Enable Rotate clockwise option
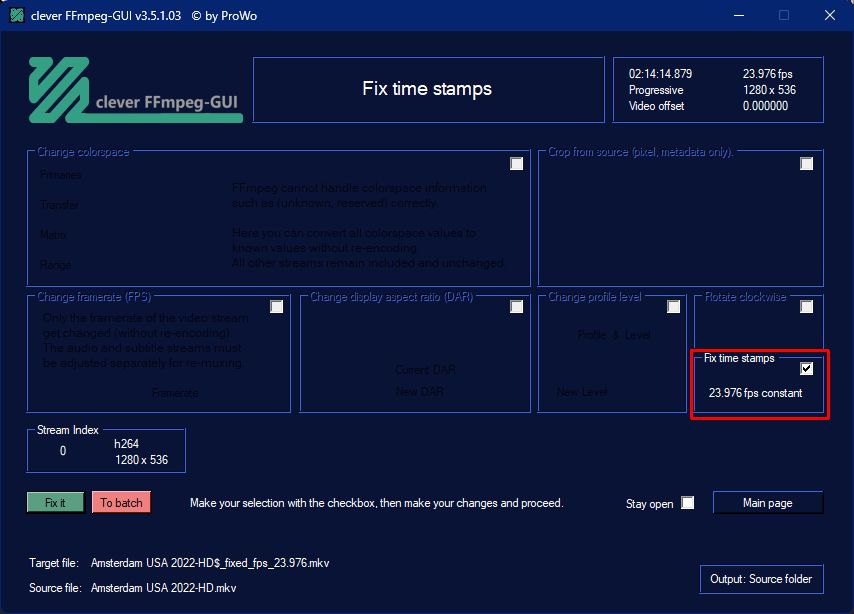 coord(807,307)
